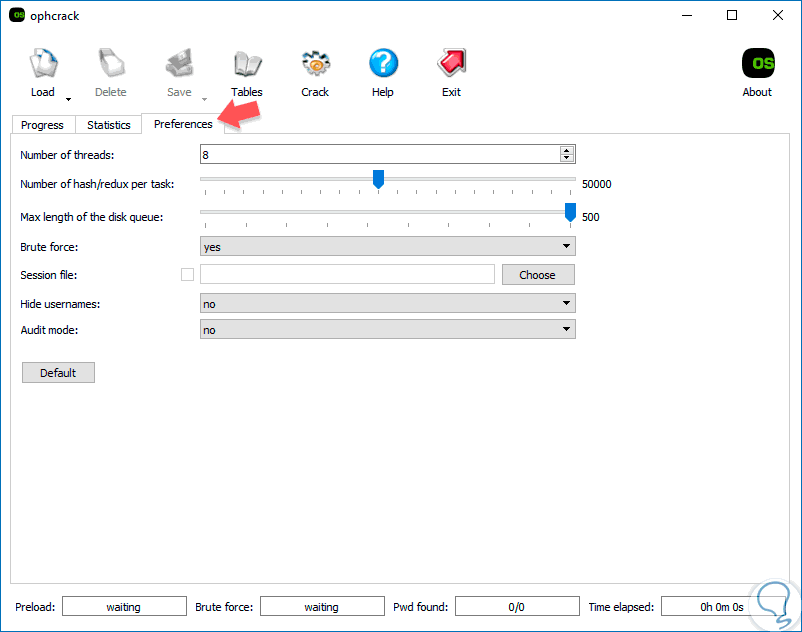802x632 pixels.
Task: Enable the Session file checkbox
Action: (187, 275)
